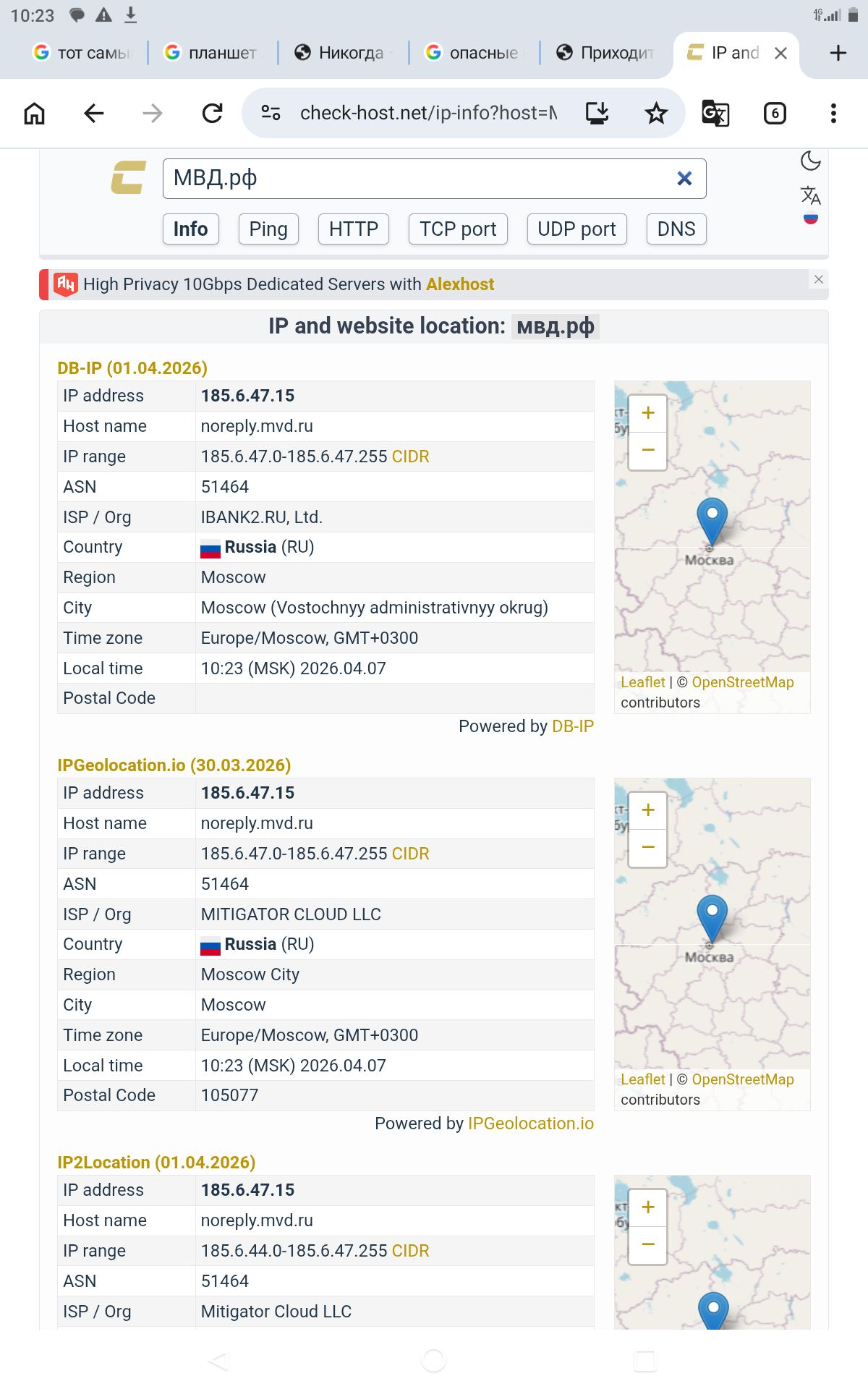
Task: Select the DNS check tab
Action: point(676,229)
